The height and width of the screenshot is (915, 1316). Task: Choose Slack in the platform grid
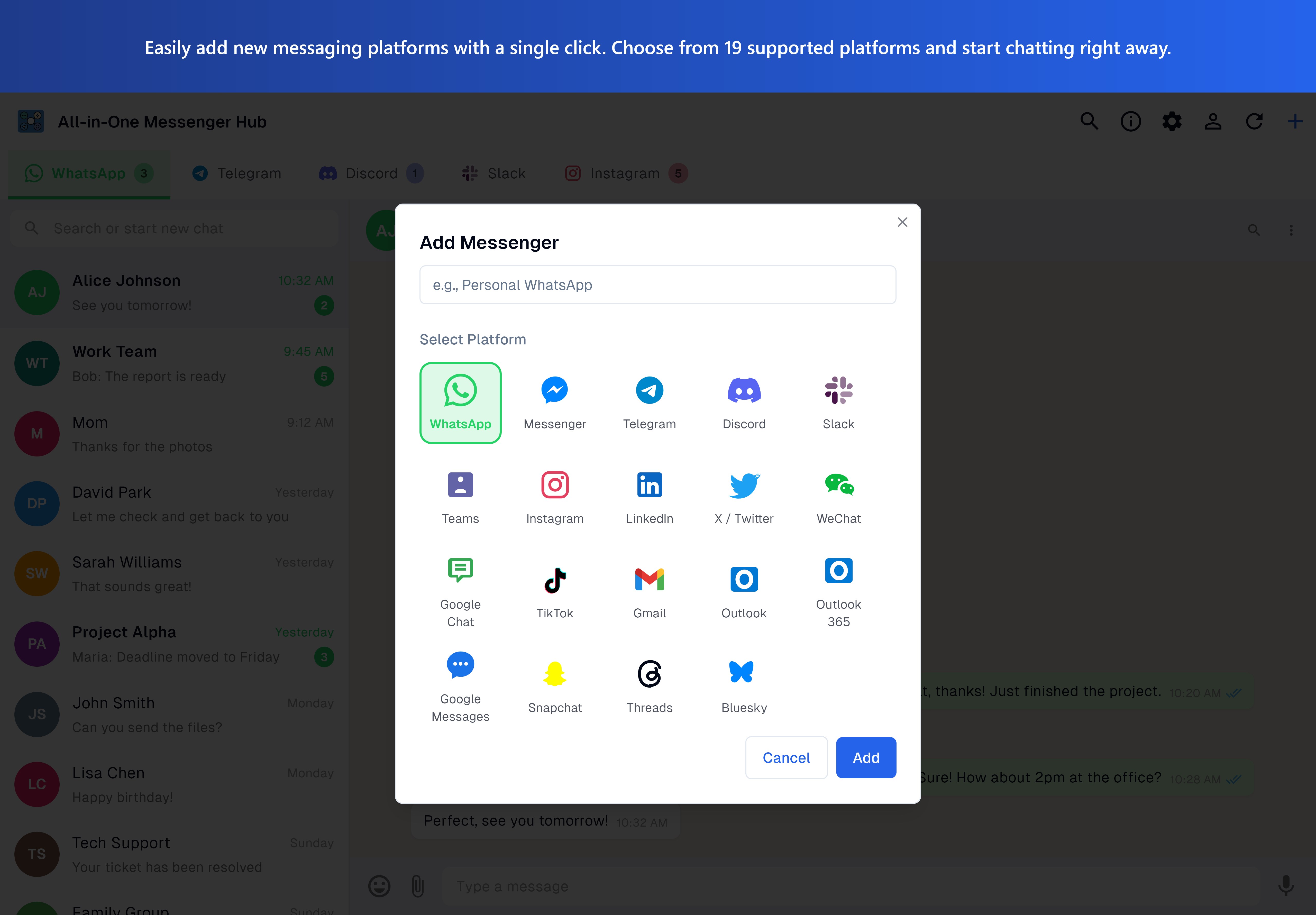pyautogui.click(x=838, y=402)
